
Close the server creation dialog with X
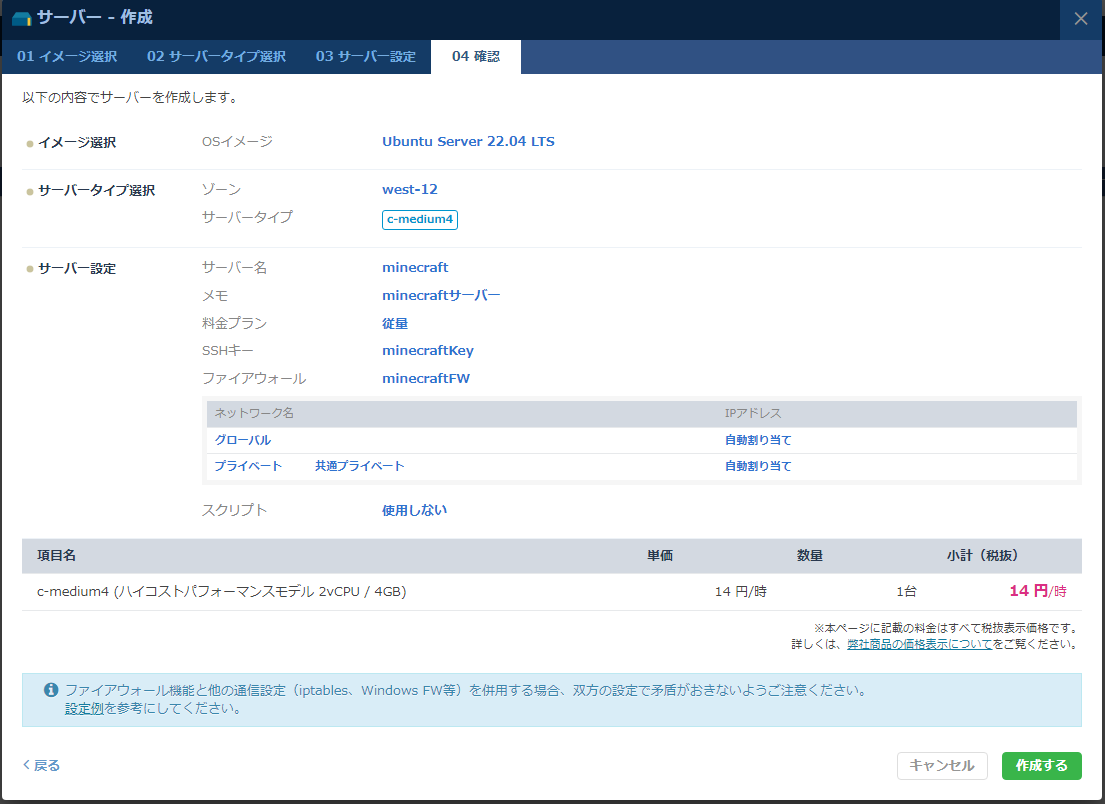[1081, 18]
